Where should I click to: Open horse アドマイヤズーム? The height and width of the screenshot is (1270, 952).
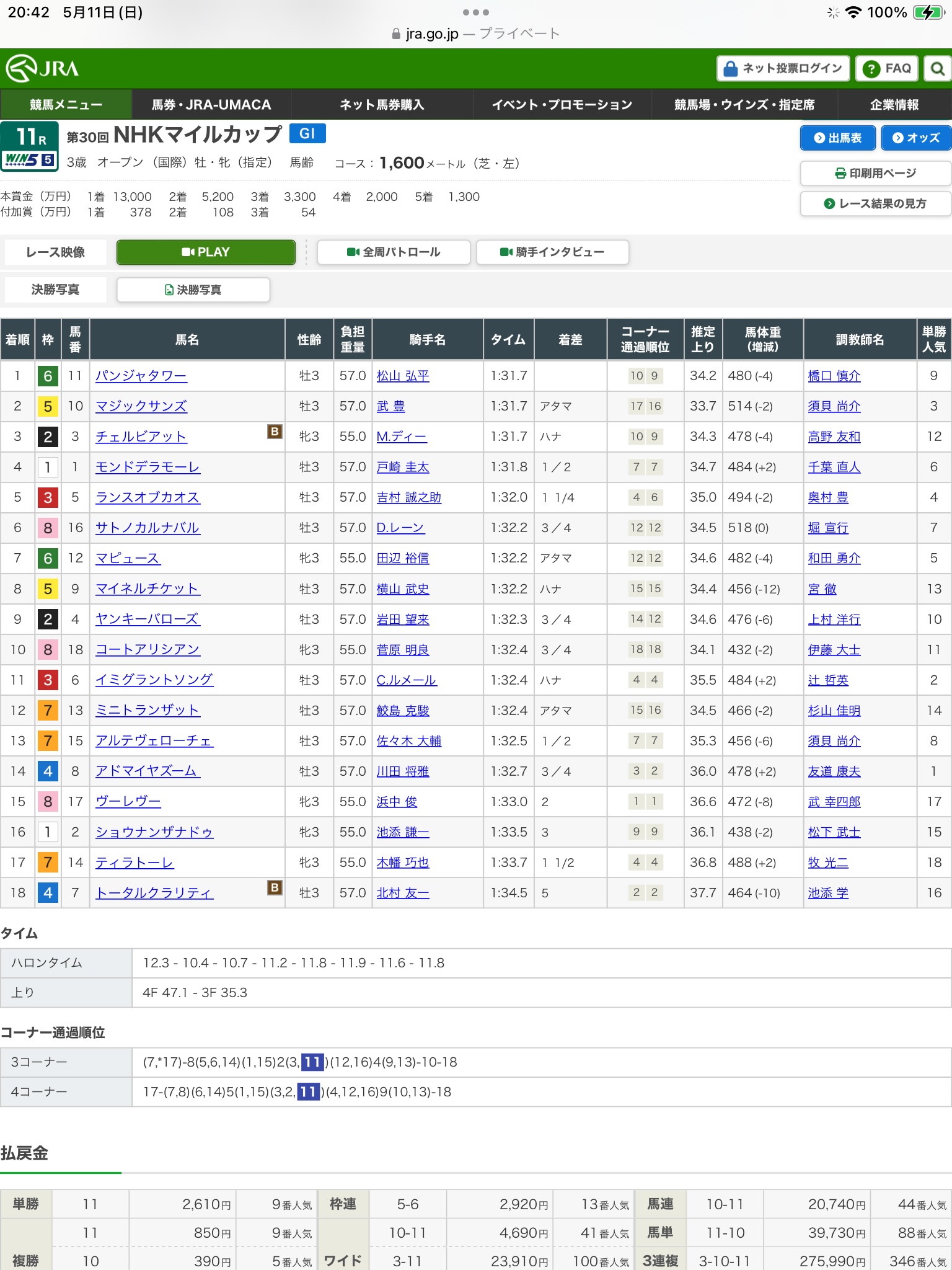tap(148, 771)
